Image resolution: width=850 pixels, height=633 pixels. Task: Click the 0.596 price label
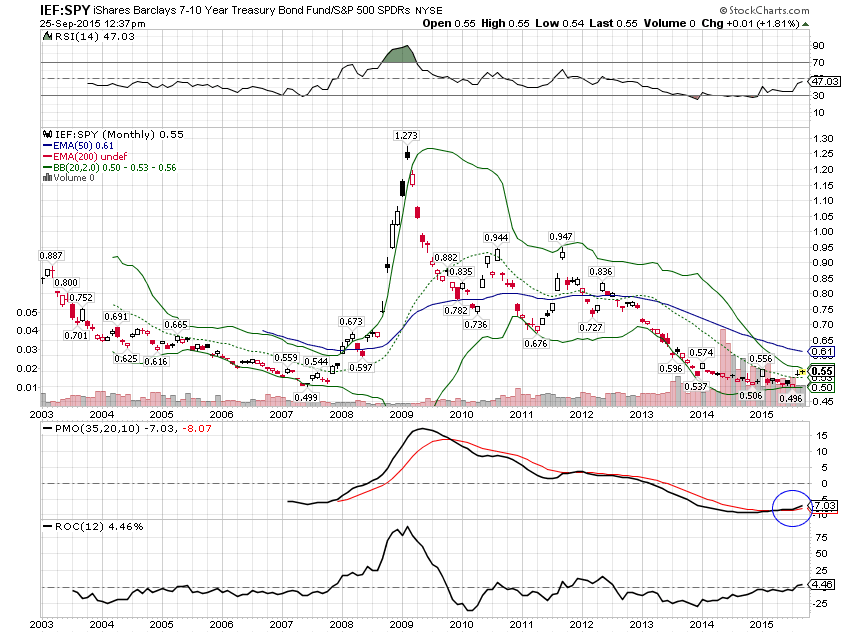coord(671,369)
